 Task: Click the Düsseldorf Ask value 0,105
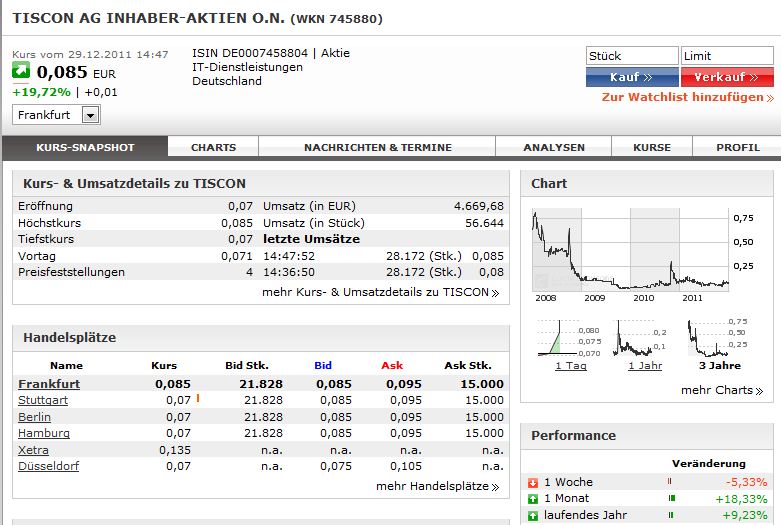[405, 466]
